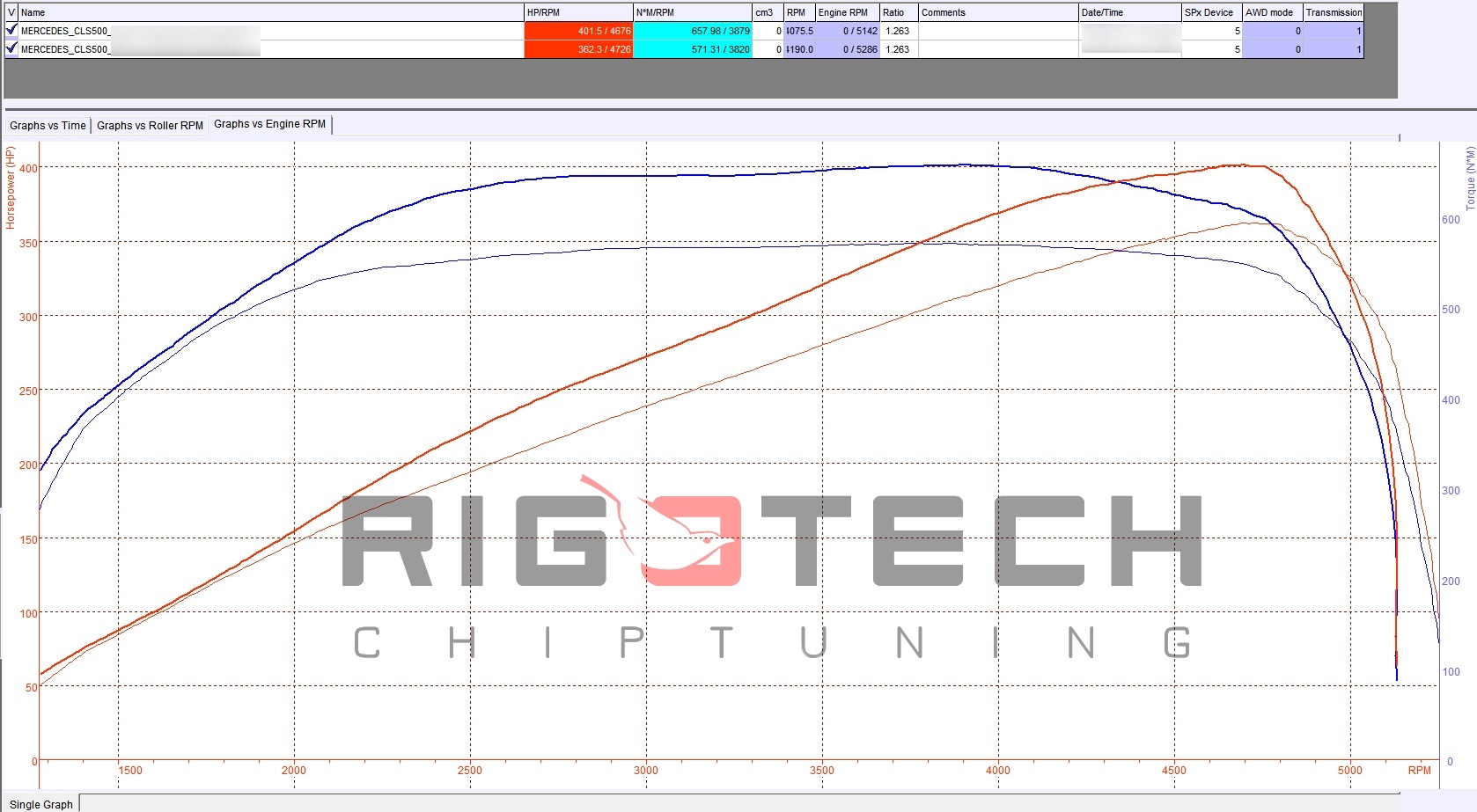The width and height of the screenshot is (1477, 812).
Task: Click the Torque (N*M) axis label
Action: [1469, 179]
